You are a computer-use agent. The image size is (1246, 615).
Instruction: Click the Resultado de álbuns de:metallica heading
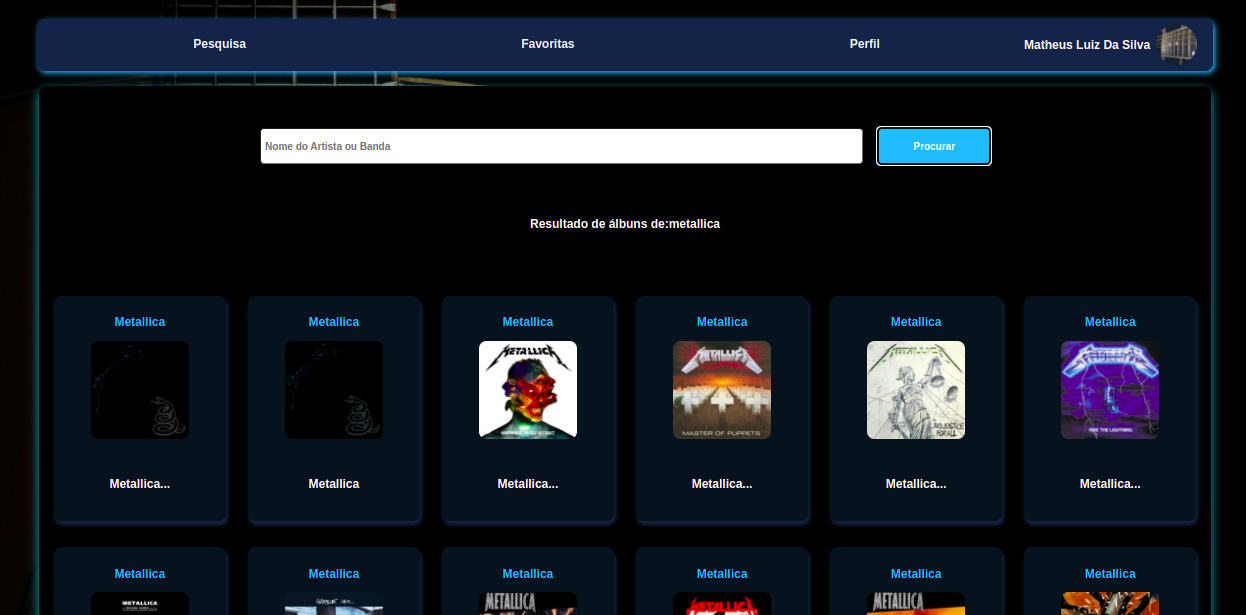pyautogui.click(x=625, y=224)
